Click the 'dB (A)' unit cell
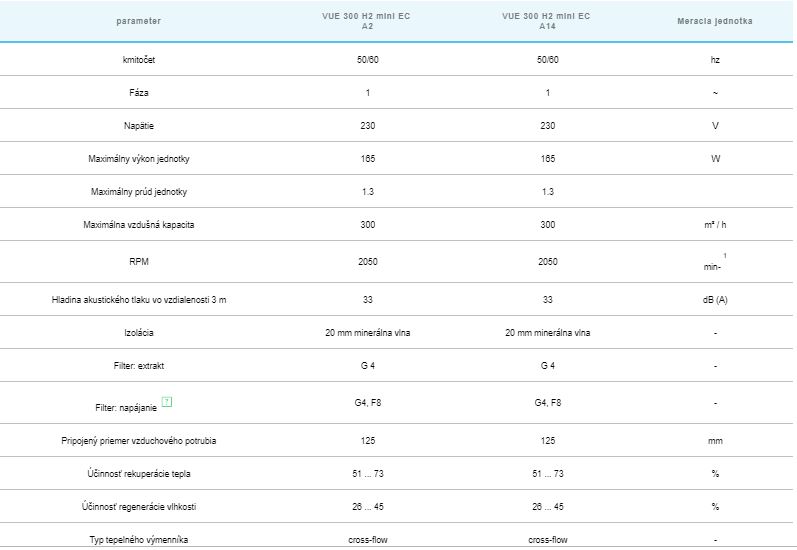This screenshot has width=797, height=550. [x=714, y=300]
